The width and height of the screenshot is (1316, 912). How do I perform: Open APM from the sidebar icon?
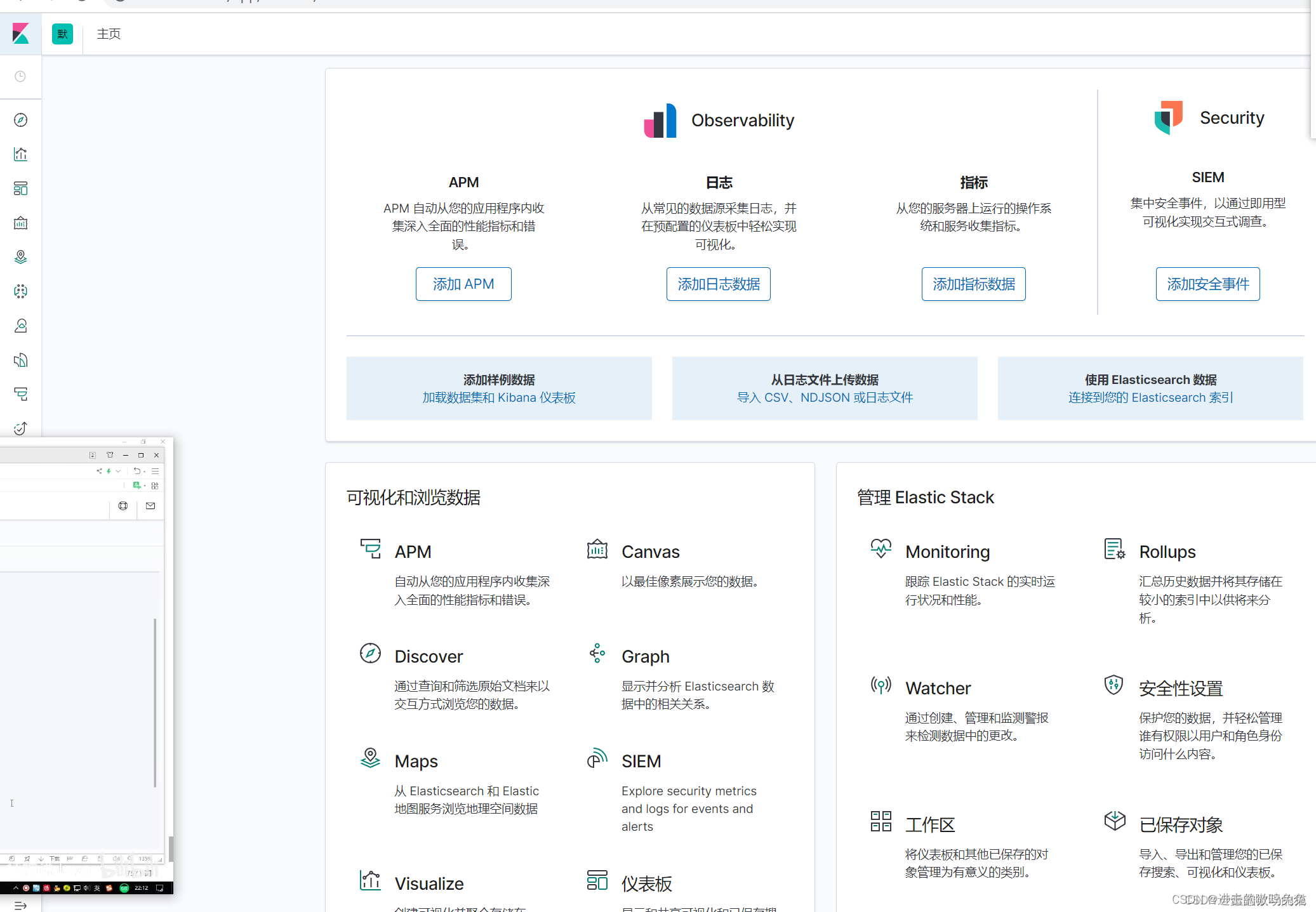coord(20,394)
